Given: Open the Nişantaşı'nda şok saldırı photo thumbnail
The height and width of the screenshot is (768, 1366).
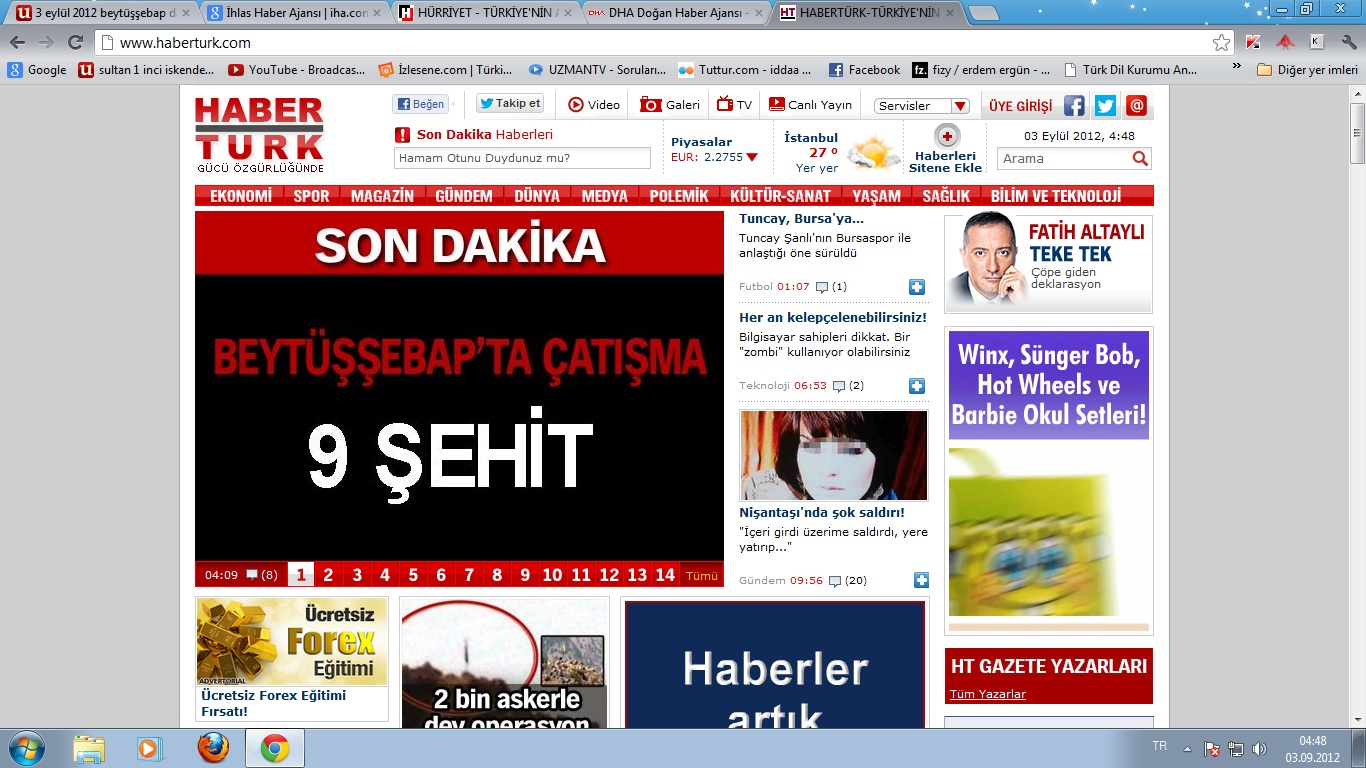Looking at the screenshot, I should pyautogui.click(x=834, y=455).
